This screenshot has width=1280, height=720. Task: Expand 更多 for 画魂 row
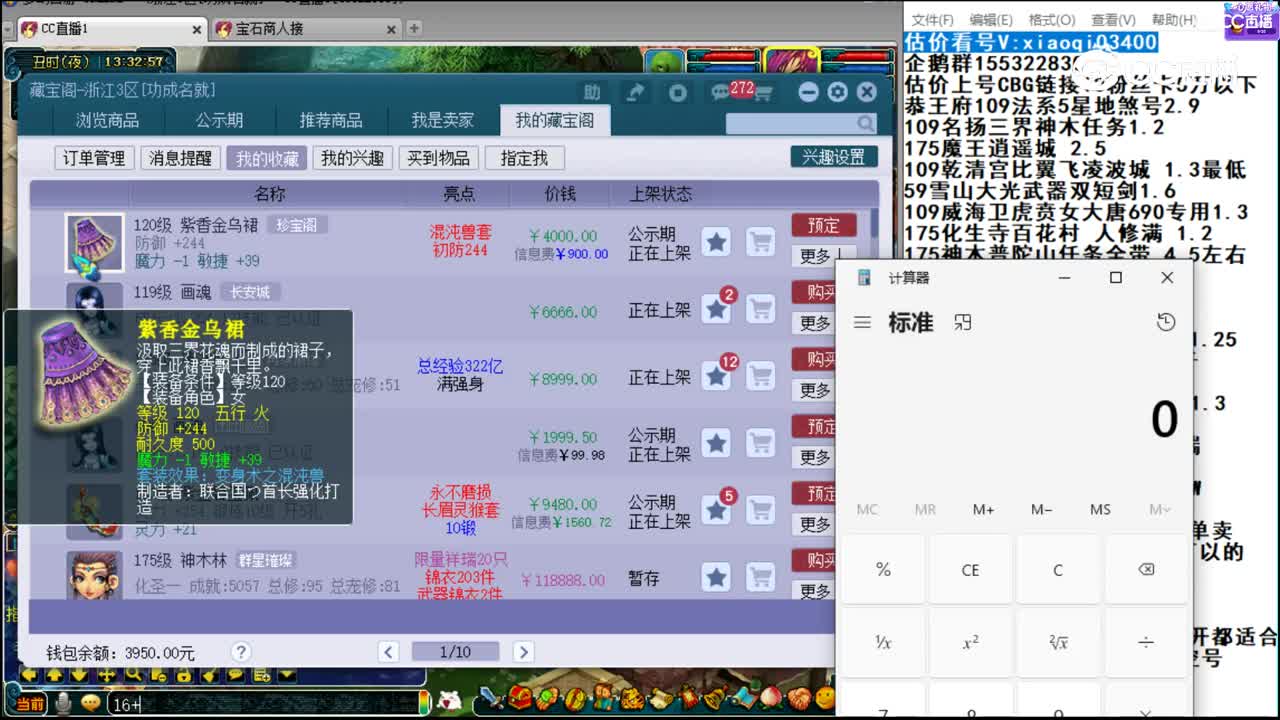815,323
